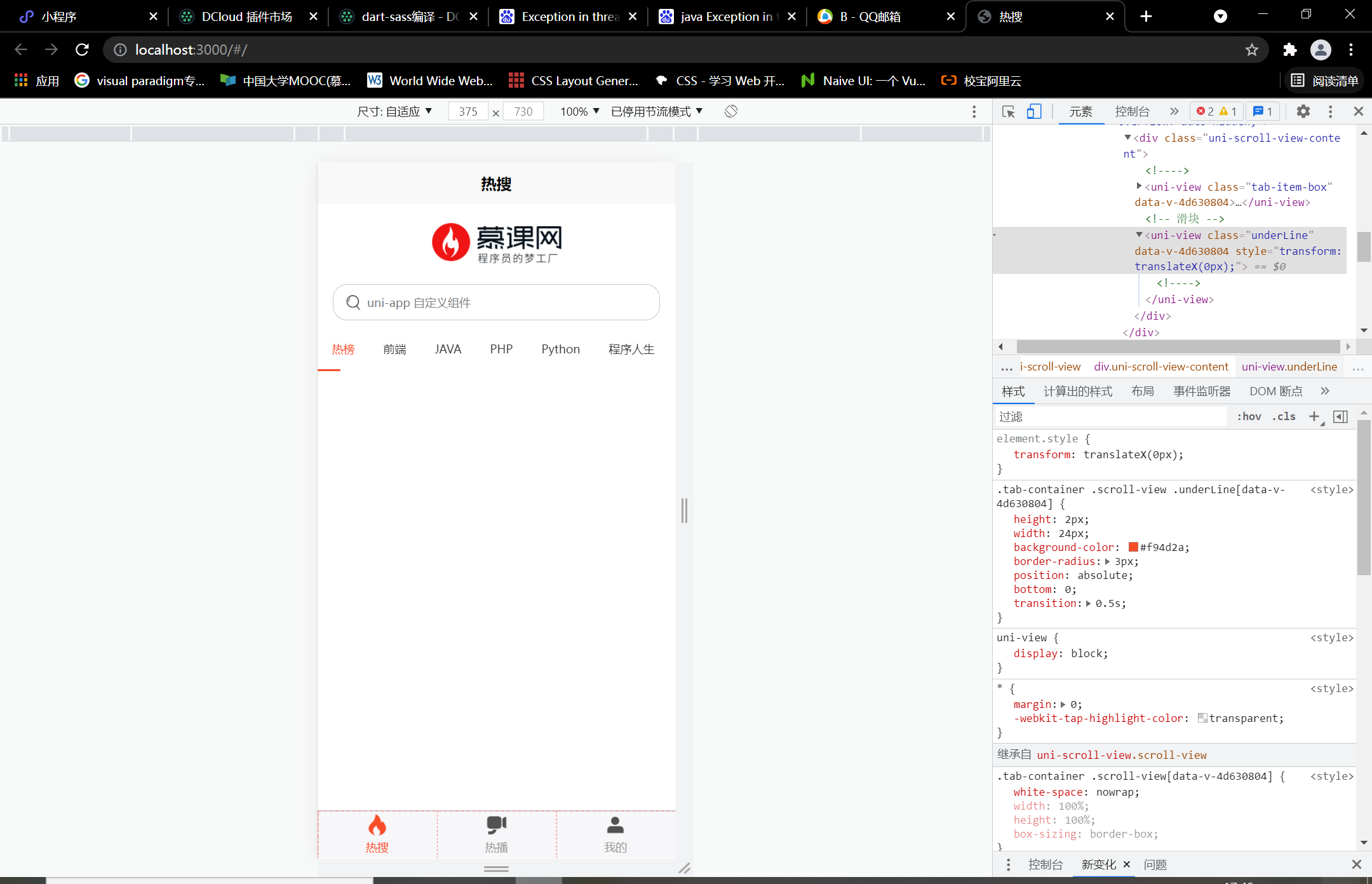1372x884 pixels.
Task: Toggle the :hov element state
Action: coord(1249,417)
